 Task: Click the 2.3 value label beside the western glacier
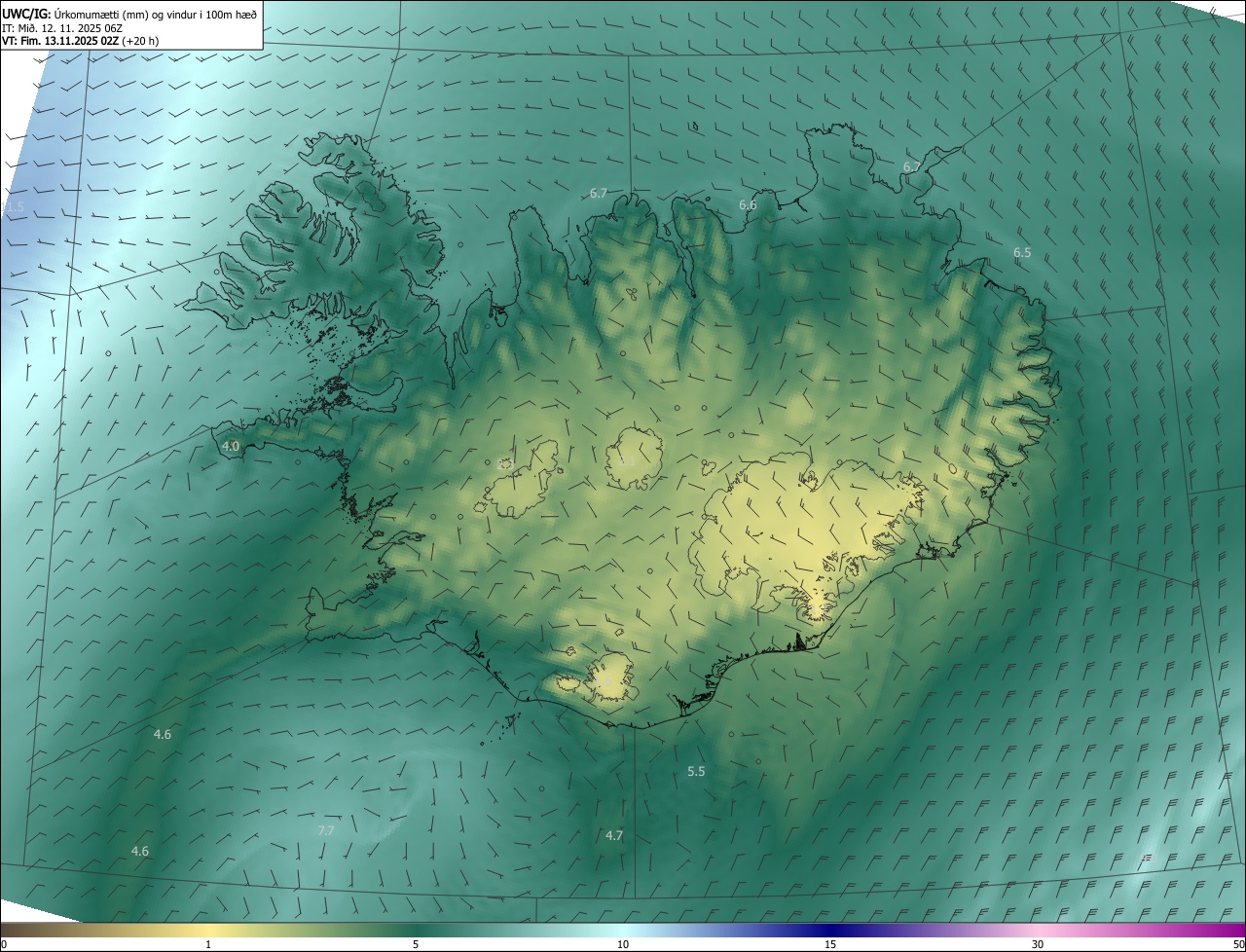(x=504, y=464)
